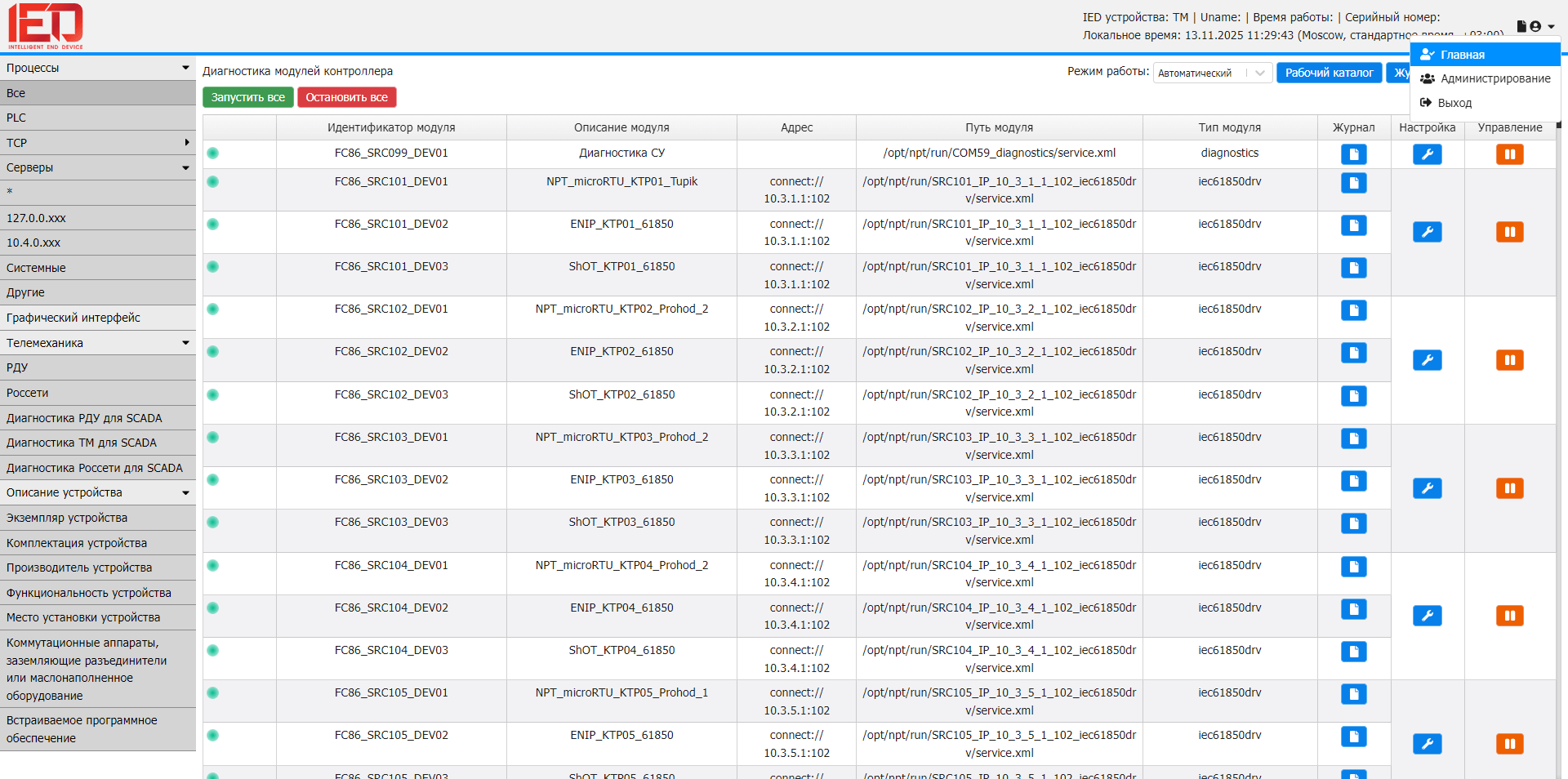Select Администрирование from the user menu
The height and width of the screenshot is (779, 1568).
pyautogui.click(x=1494, y=78)
